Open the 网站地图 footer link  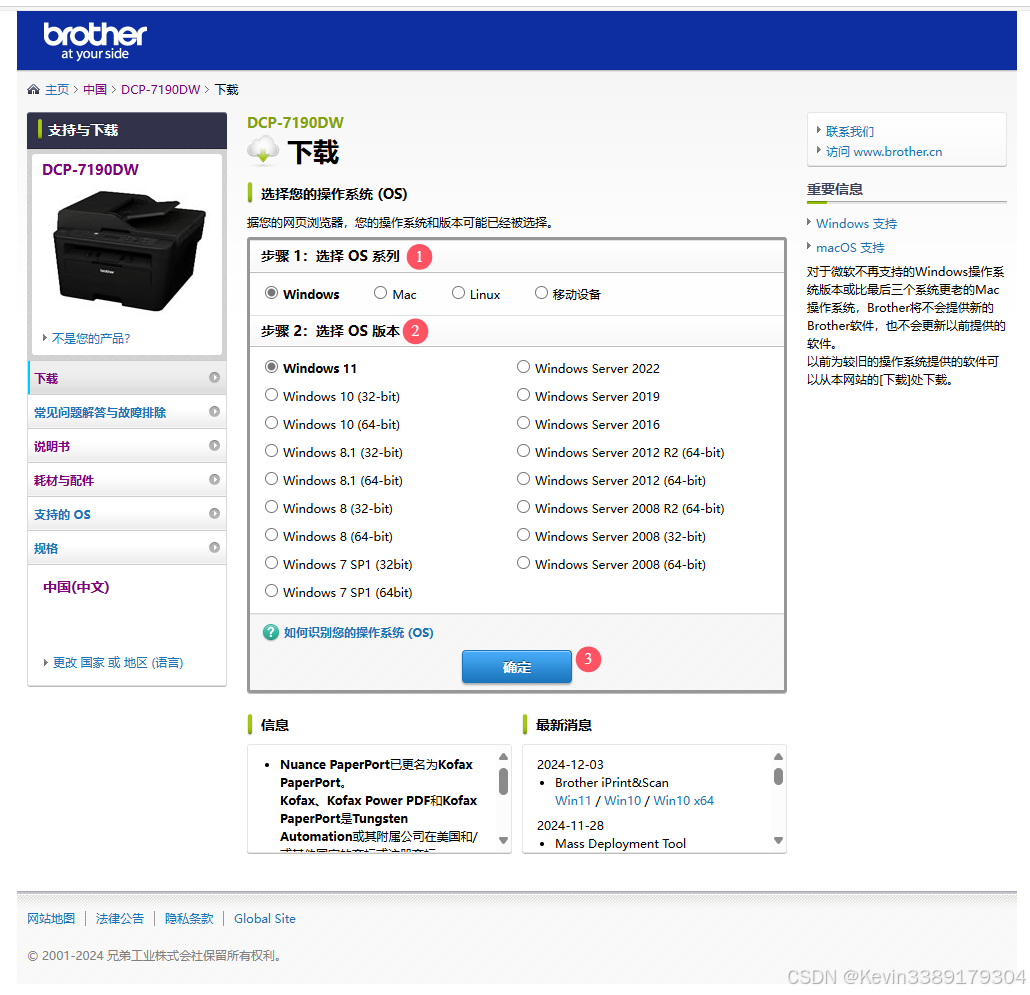(51, 918)
